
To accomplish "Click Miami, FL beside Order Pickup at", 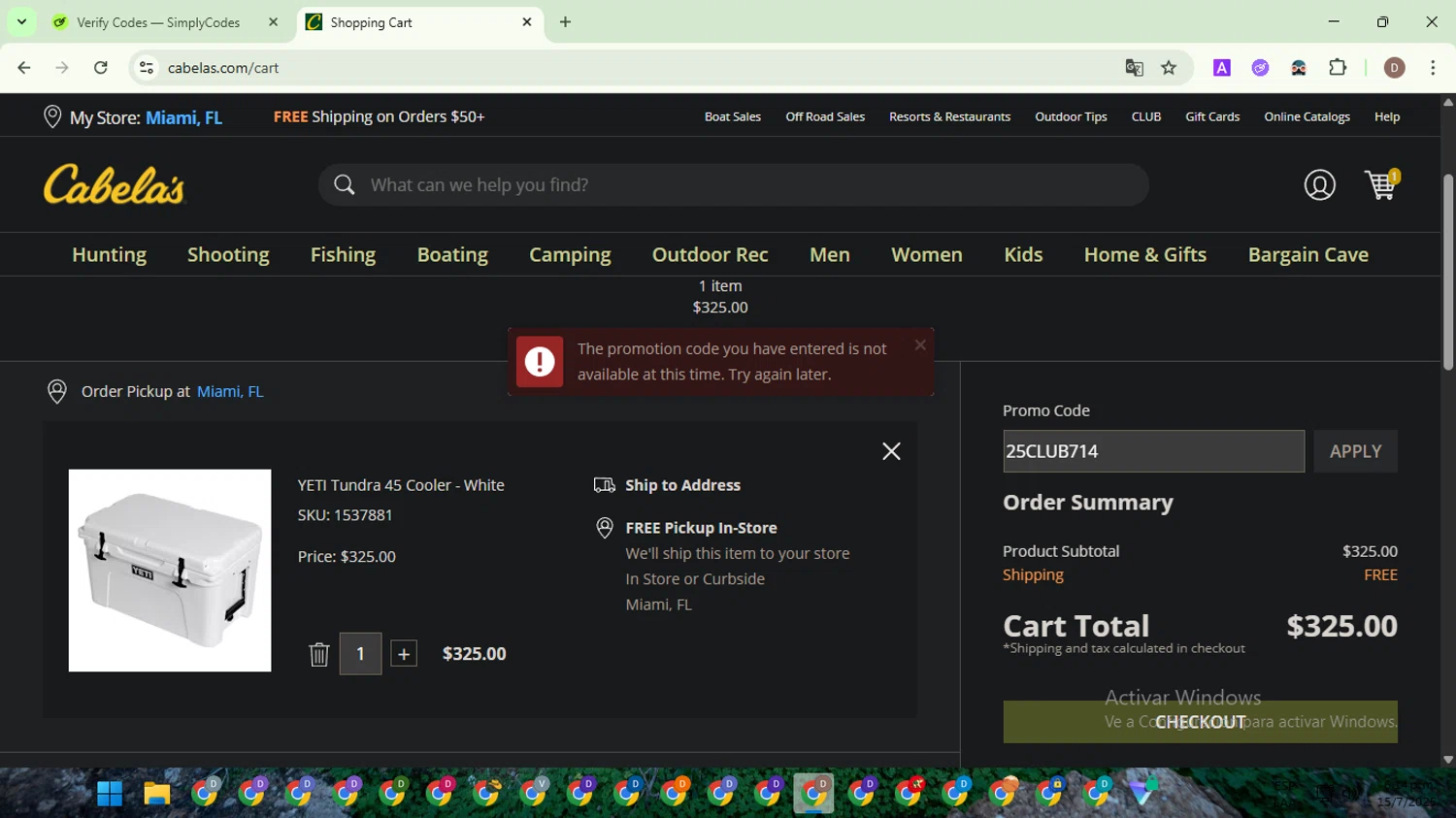I will pyautogui.click(x=230, y=391).
